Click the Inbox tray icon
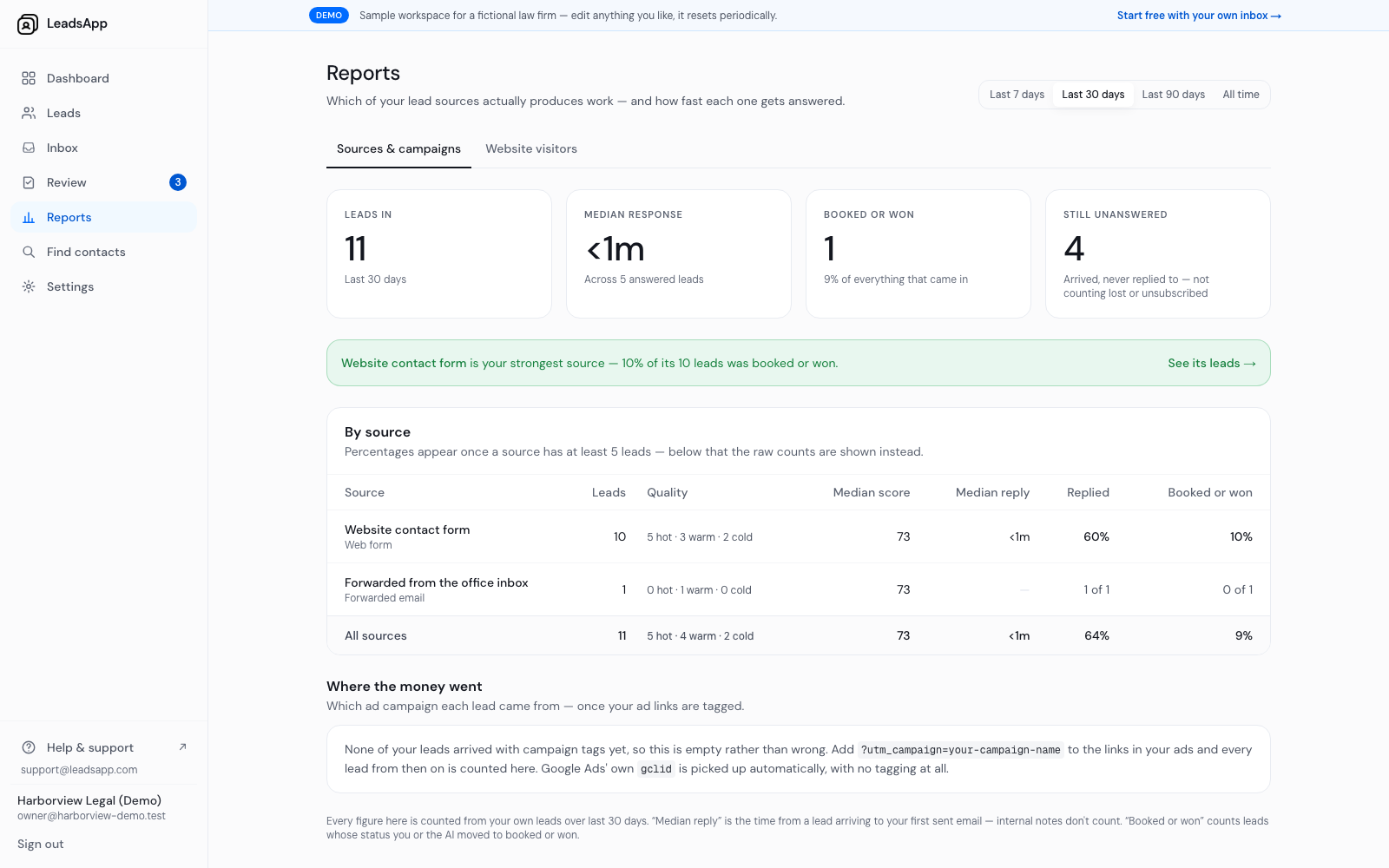 (29, 148)
